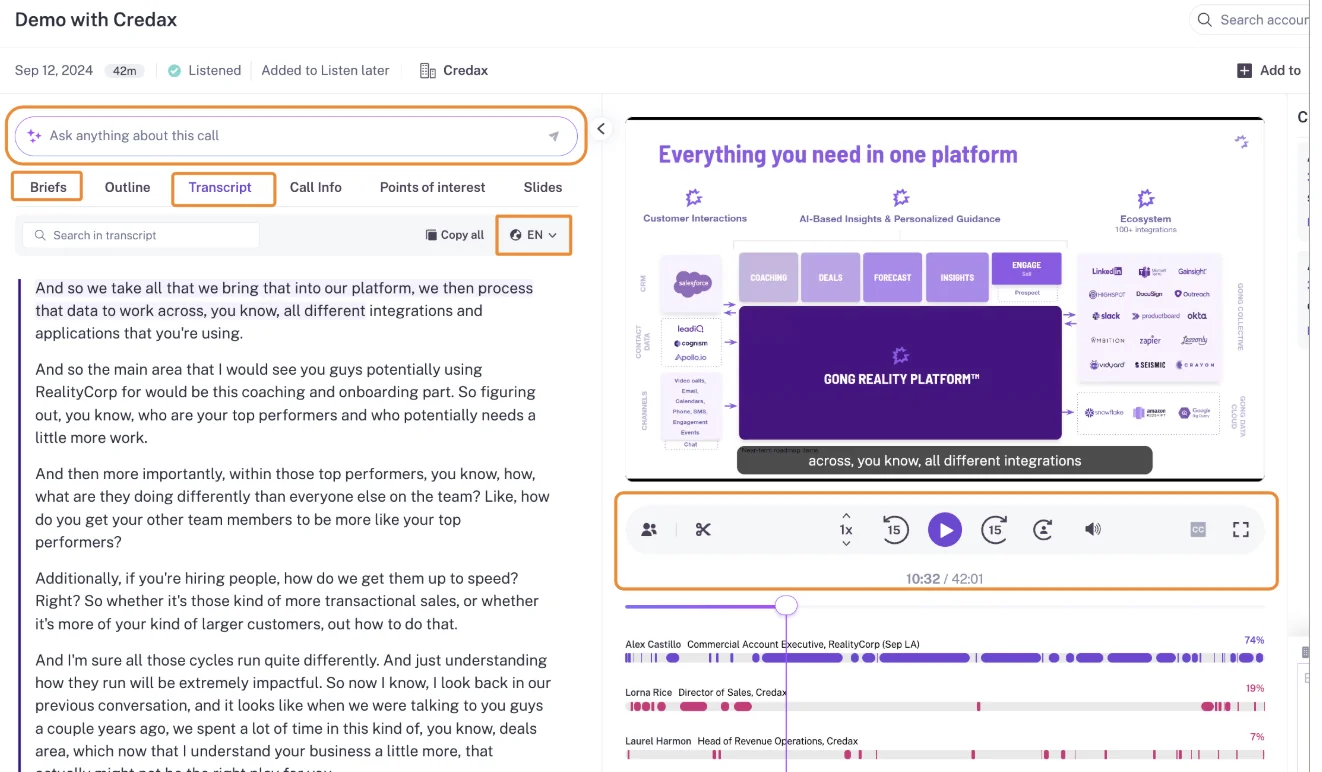Click the Search in transcript field
Screen dimensions: 1322x772
pos(141,235)
